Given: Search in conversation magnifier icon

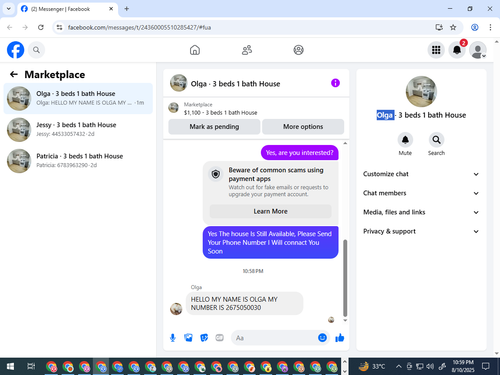Looking at the screenshot, I should (x=436, y=140).
